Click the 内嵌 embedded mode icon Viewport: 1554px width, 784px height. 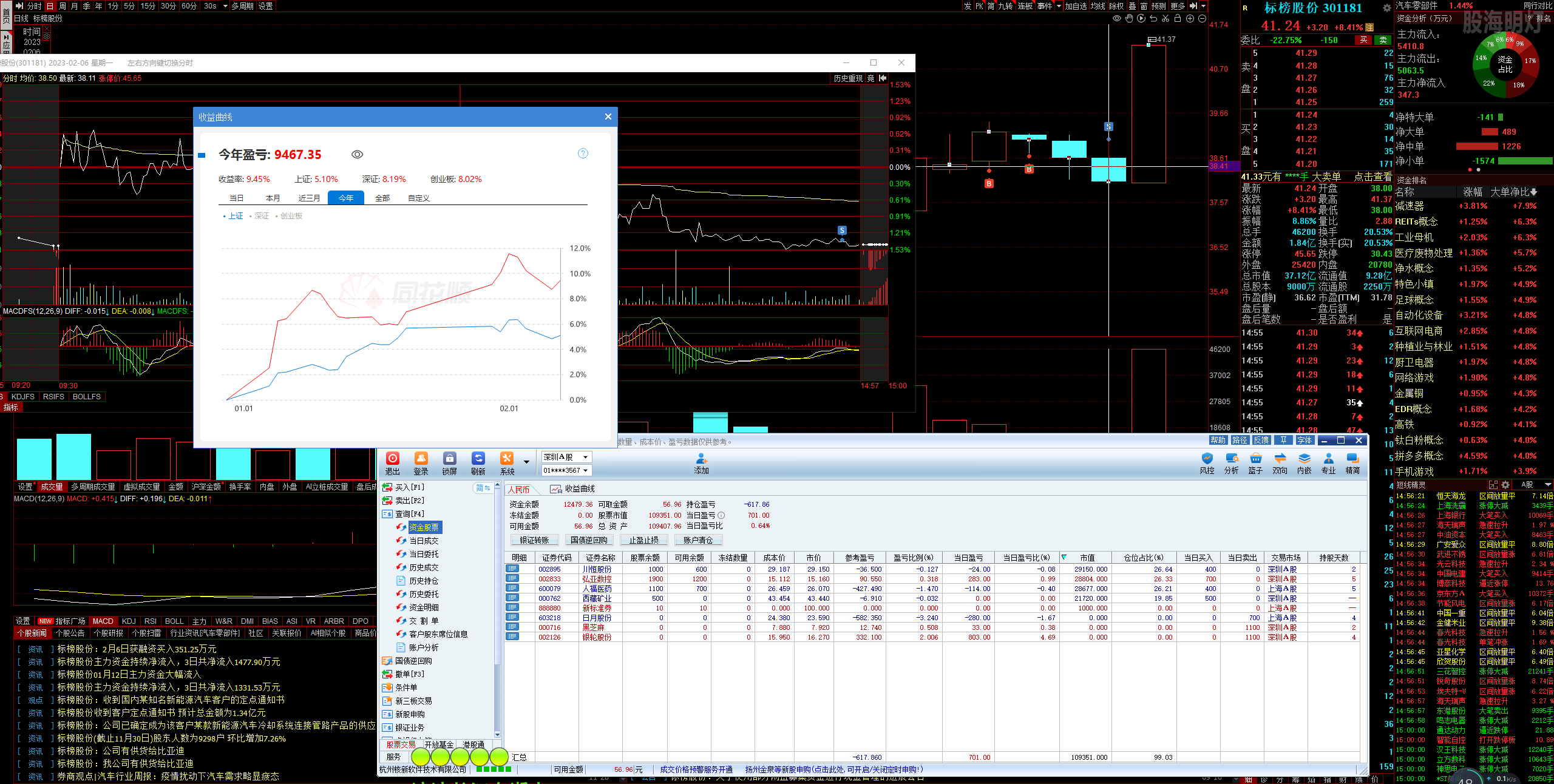pos(1304,464)
